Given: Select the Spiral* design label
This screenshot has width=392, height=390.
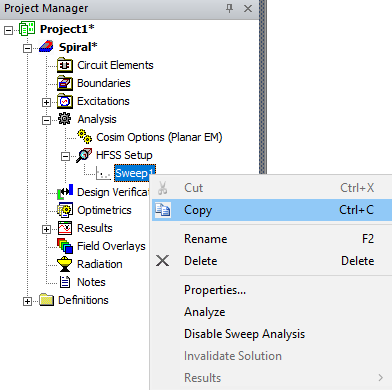Looking at the screenshot, I should coord(78,47).
